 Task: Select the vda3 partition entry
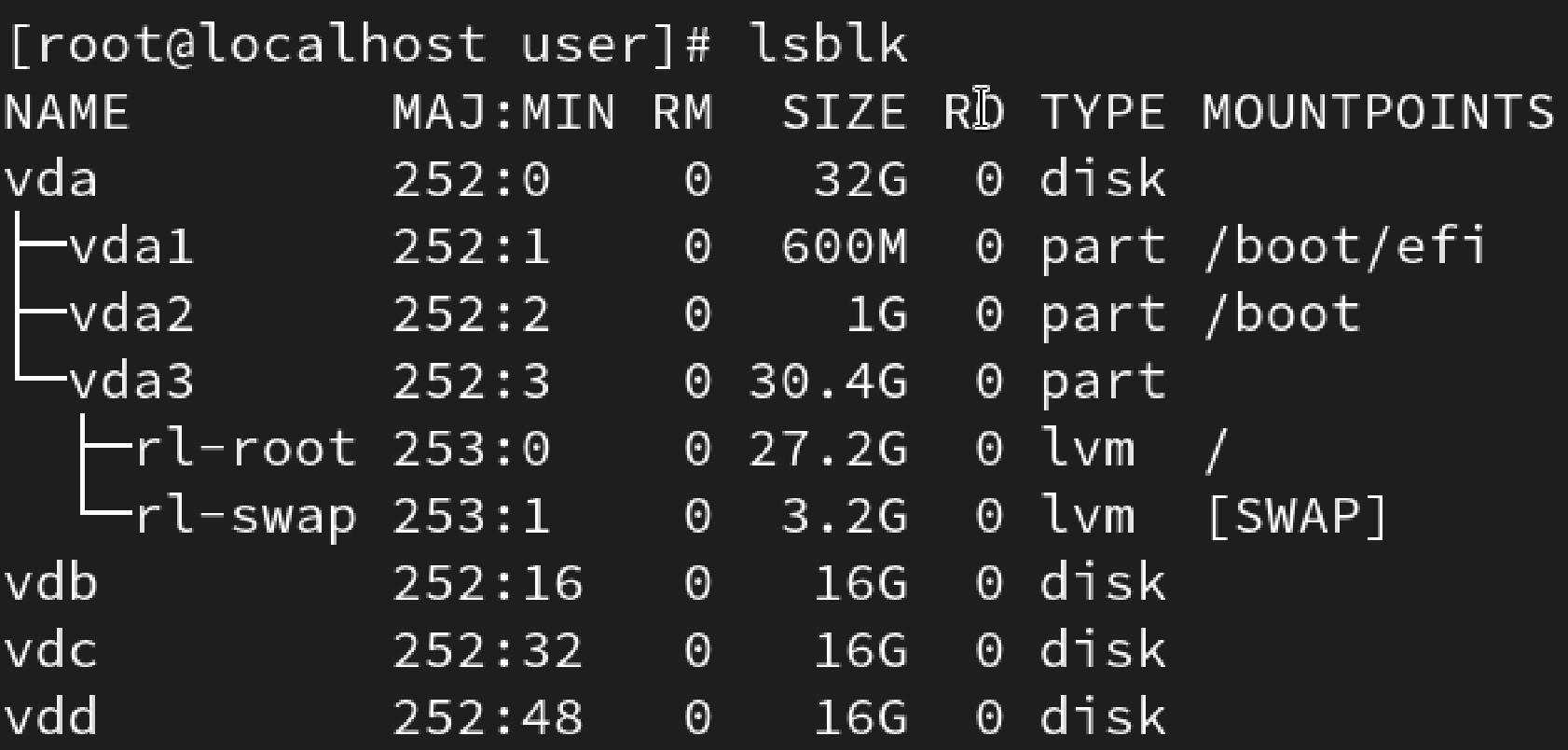[x=131, y=382]
